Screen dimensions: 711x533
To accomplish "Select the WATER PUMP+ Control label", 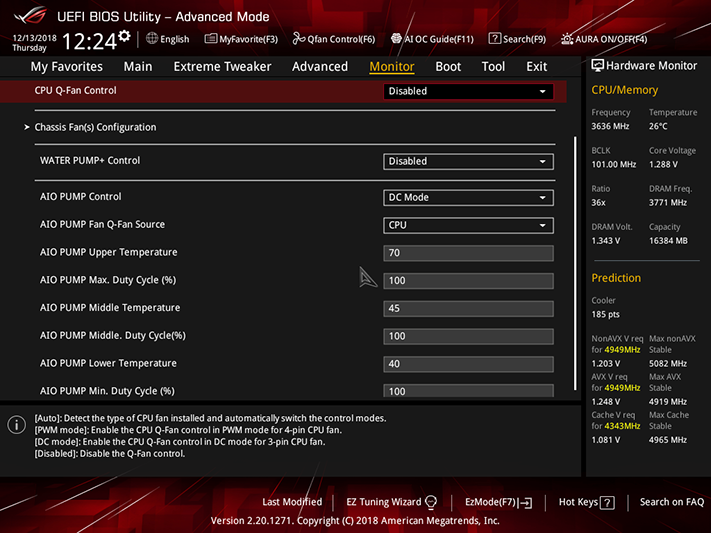I will pos(90,161).
